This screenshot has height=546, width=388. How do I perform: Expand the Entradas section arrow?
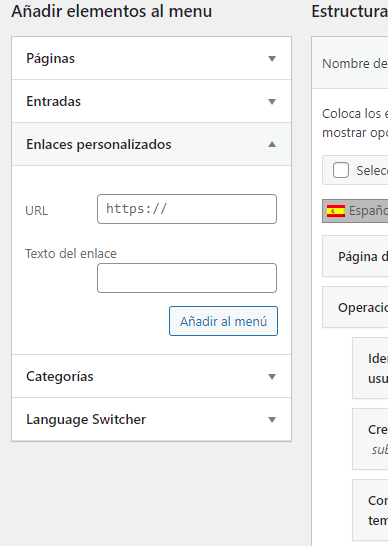pyautogui.click(x=272, y=102)
